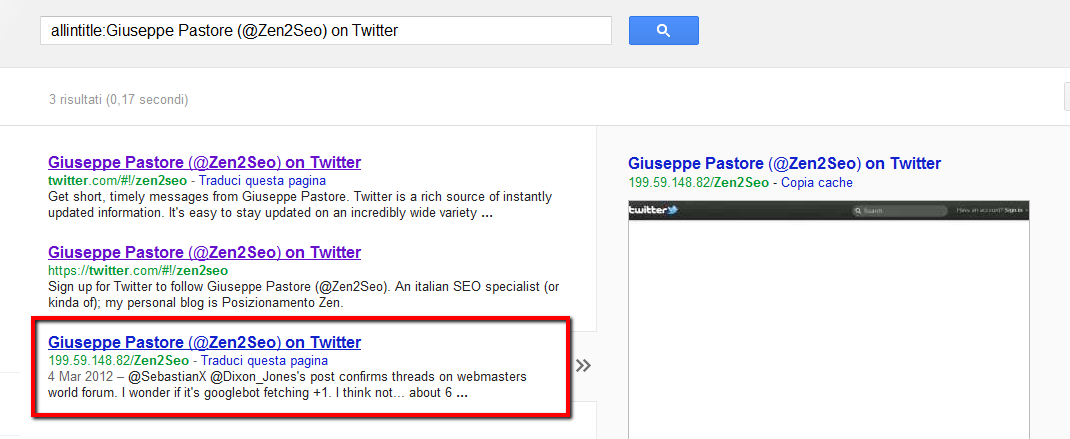Click the double-chevron preview arrow beside the third result

pyautogui.click(x=584, y=365)
